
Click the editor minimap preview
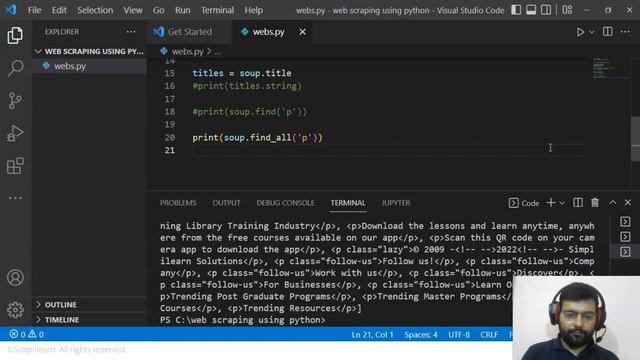pos(610,69)
